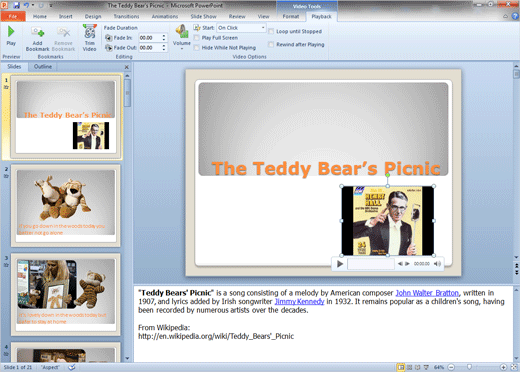Click the Undo icon in title bar
The width and height of the screenshot is (520, 372).
point(26,5)
